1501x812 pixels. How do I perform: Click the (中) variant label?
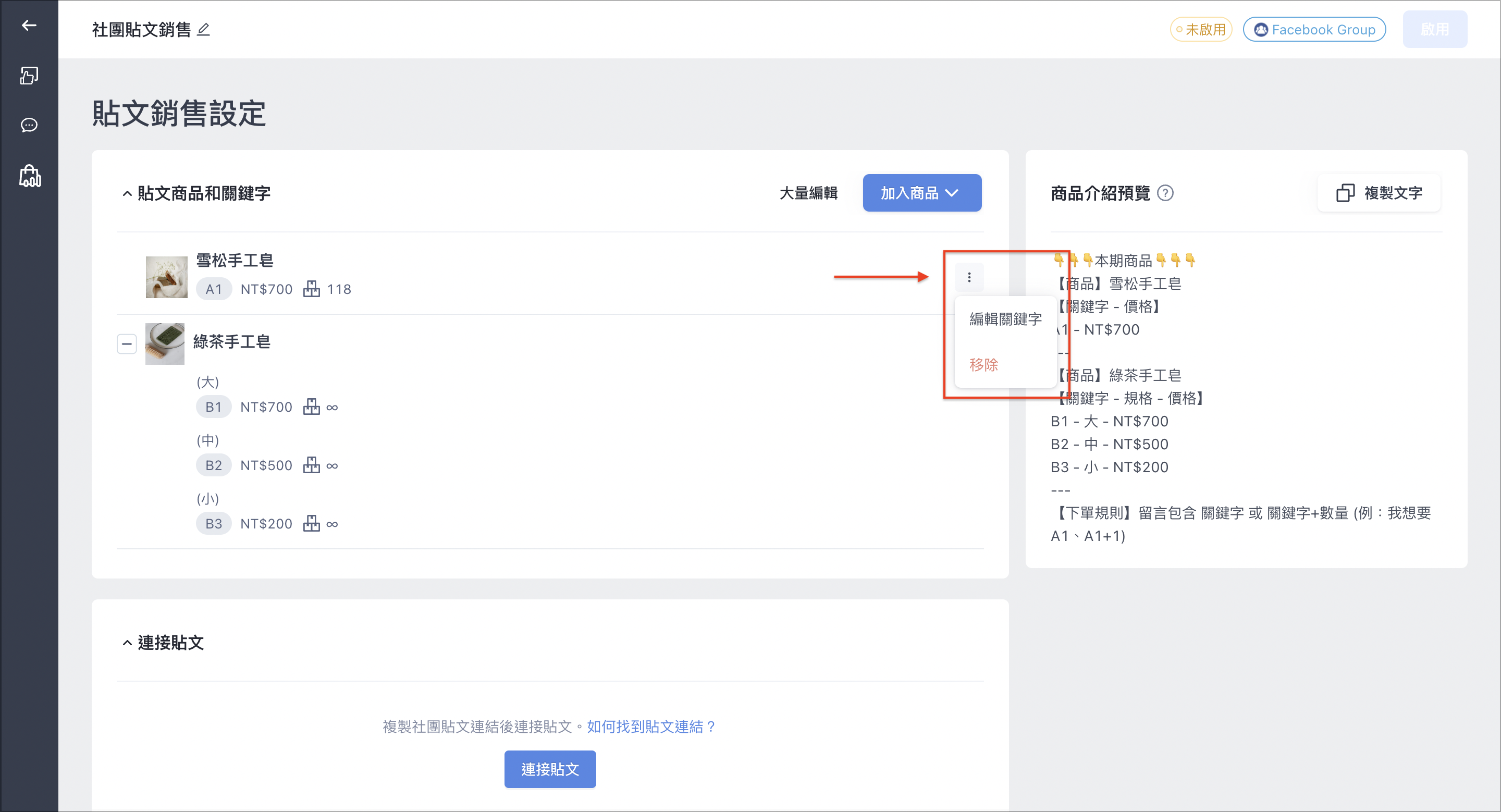pos(208,440)
